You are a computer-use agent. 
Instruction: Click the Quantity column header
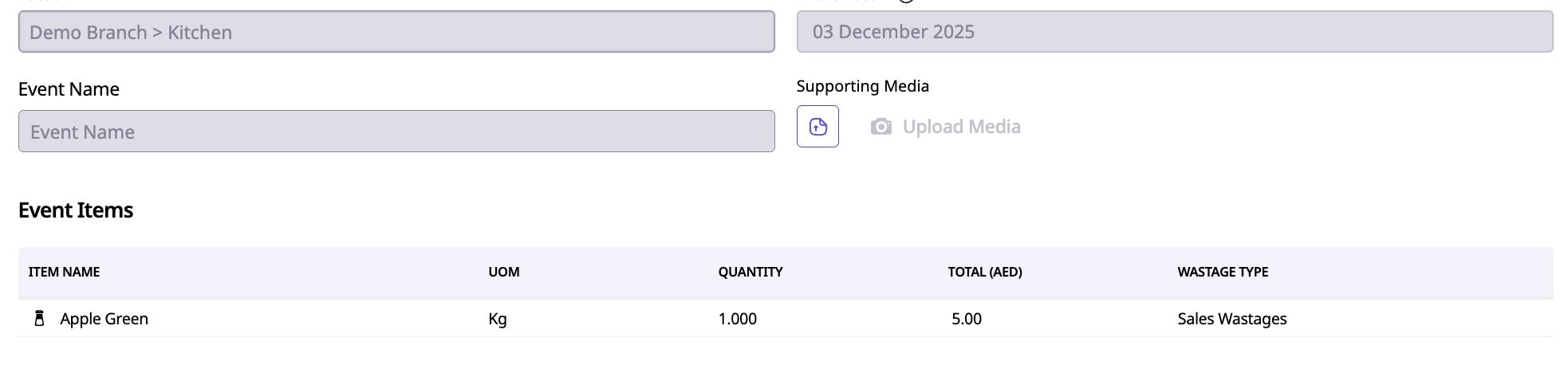tap(750, 272)
